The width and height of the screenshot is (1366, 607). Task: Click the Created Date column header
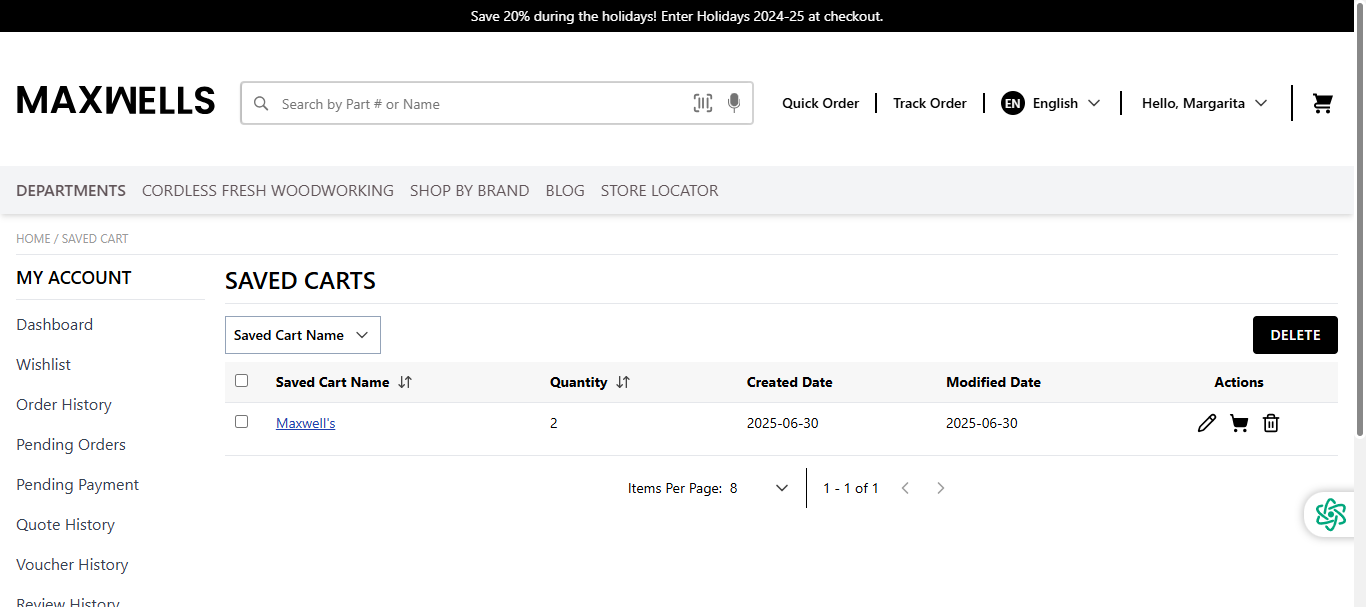pyautogui.click(x=790, y=382)
